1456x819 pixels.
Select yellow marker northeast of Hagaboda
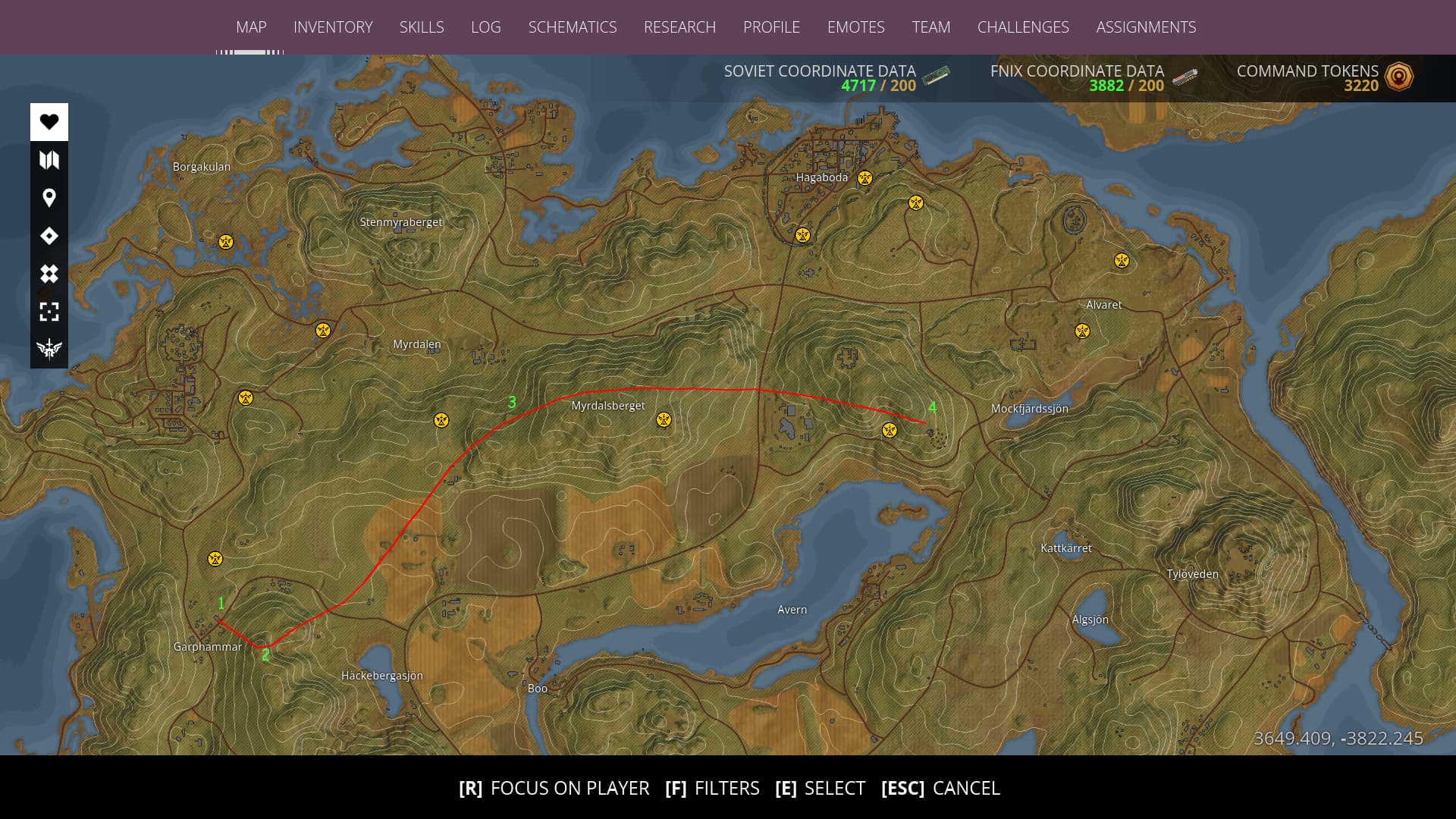click(916, 202)
